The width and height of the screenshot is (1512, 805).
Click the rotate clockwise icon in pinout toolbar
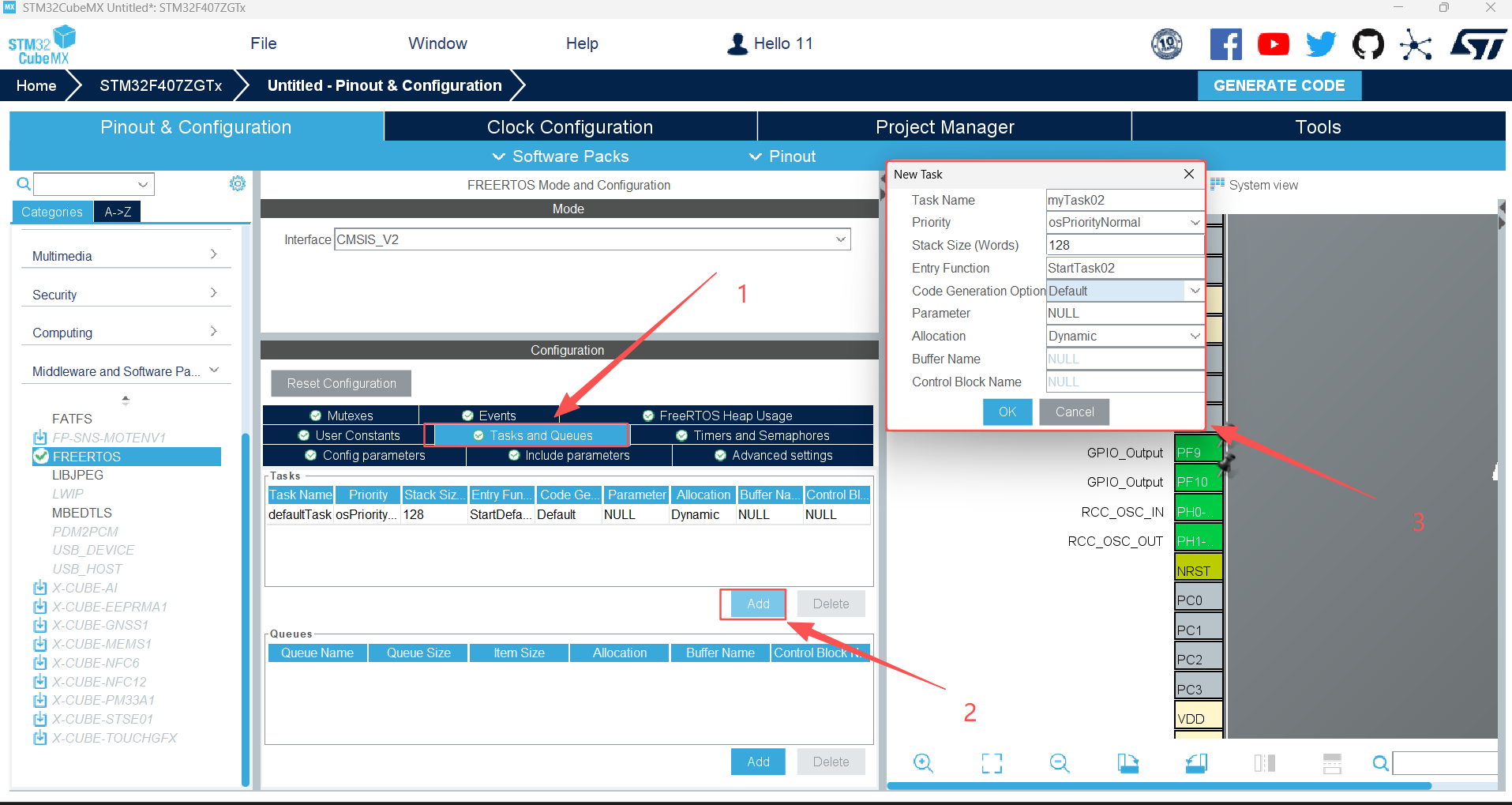pyautogui.click(x=1128, y=762)
